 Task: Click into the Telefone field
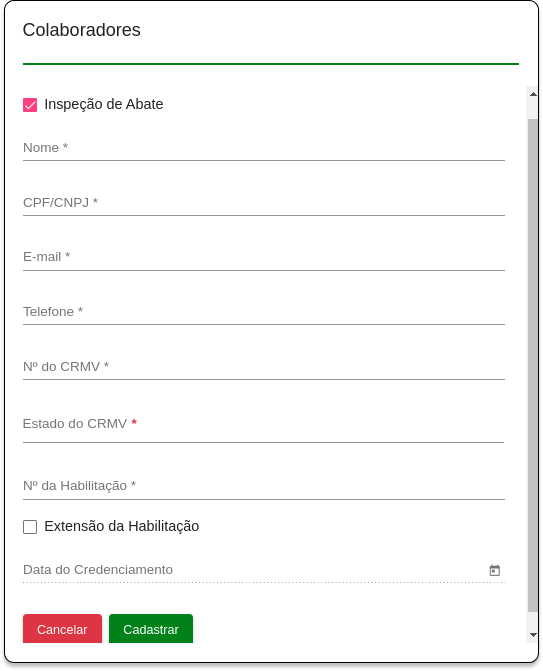tap(264, 312)
